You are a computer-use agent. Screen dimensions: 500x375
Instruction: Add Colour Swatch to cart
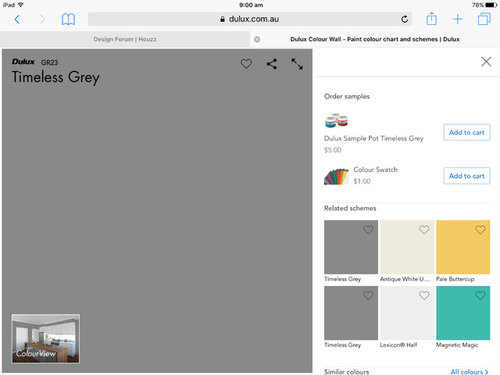tap(466, 176)
